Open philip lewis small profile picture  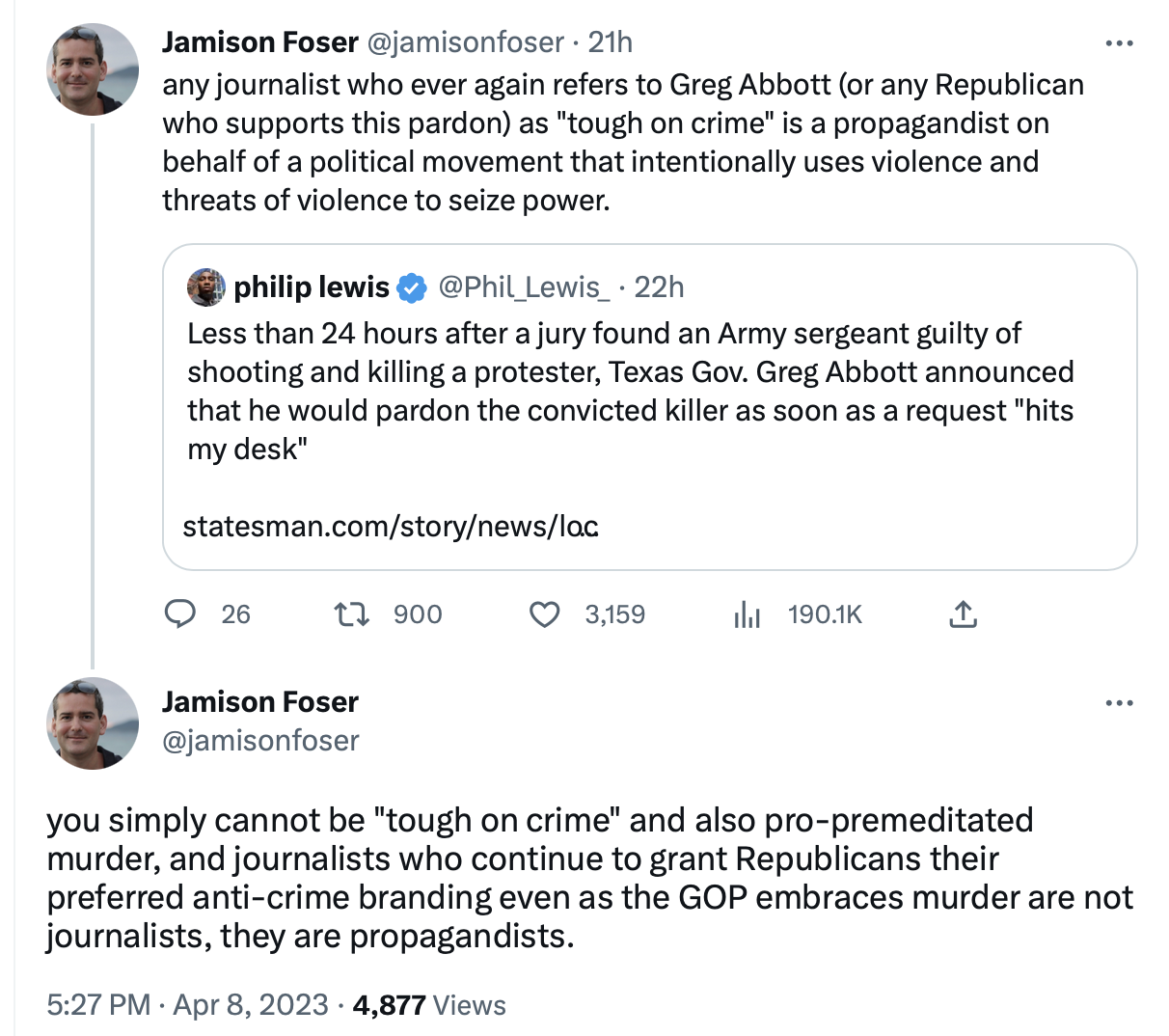[x=205, y=286]
